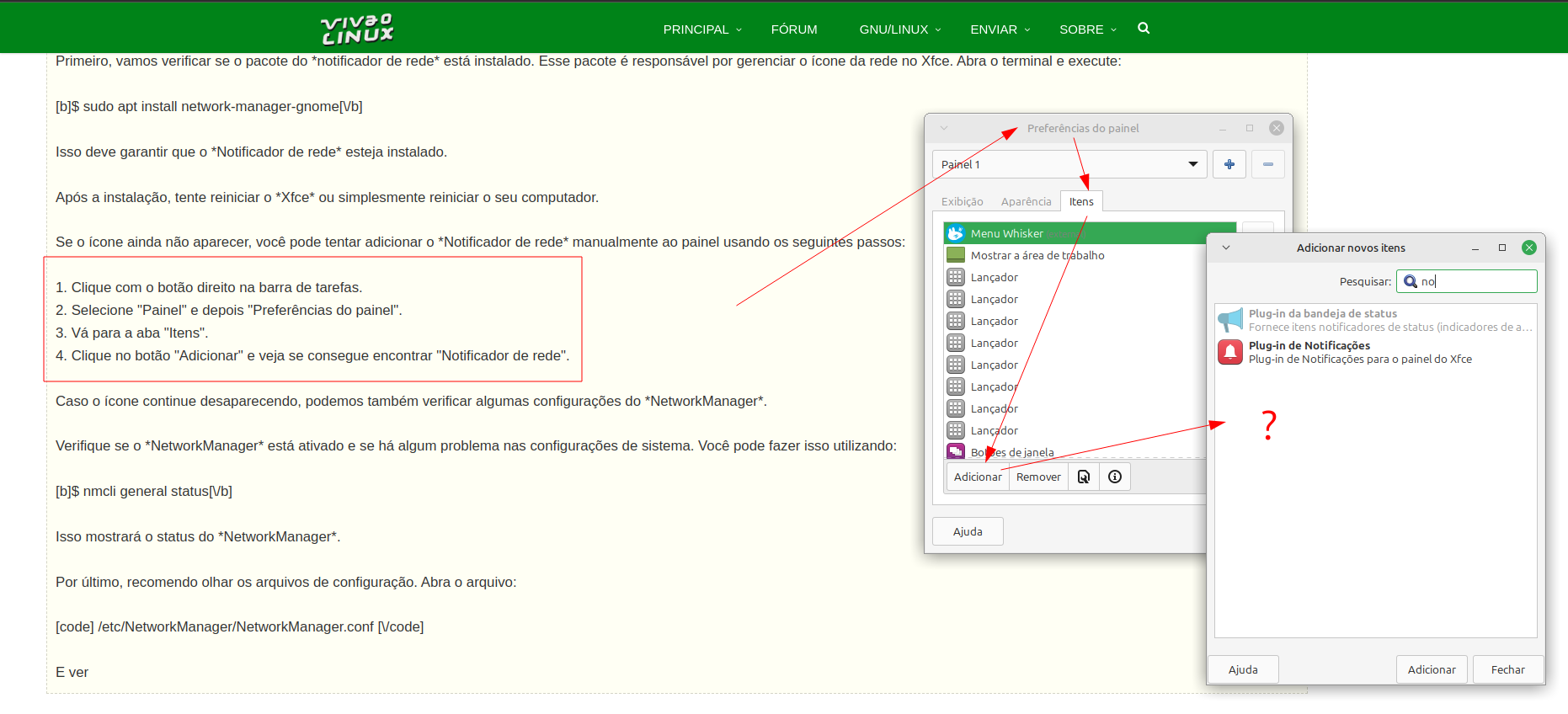Click the Botões de janela icon
This screenshot has width=1568, height=714.
[x=956, y=452]
